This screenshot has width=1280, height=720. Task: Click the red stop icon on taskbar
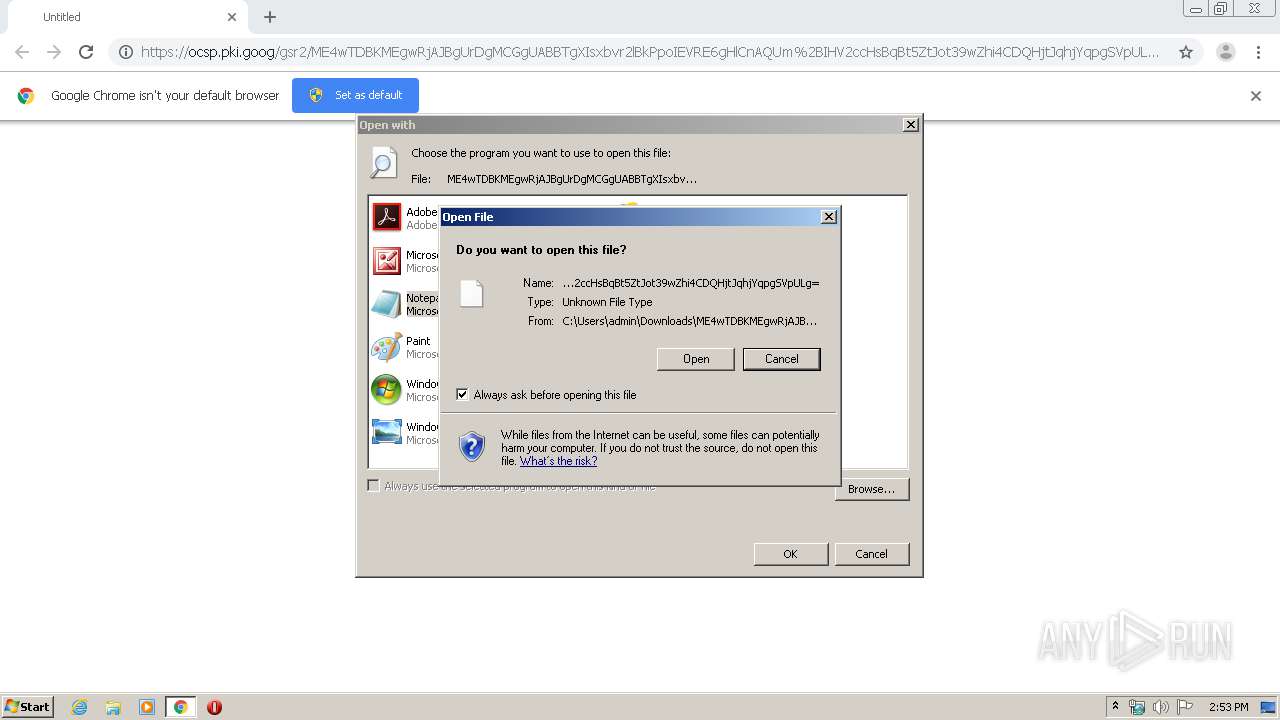coord(214,707)
